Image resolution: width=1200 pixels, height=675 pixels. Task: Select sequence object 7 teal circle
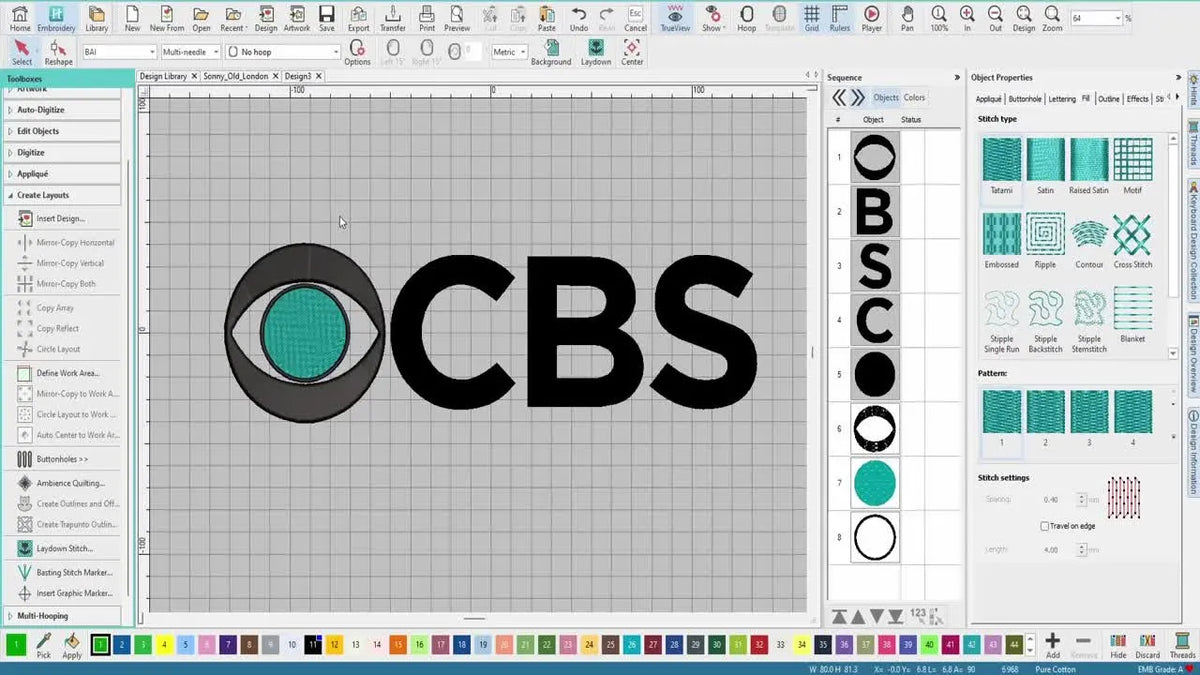(x=875, y=483)
